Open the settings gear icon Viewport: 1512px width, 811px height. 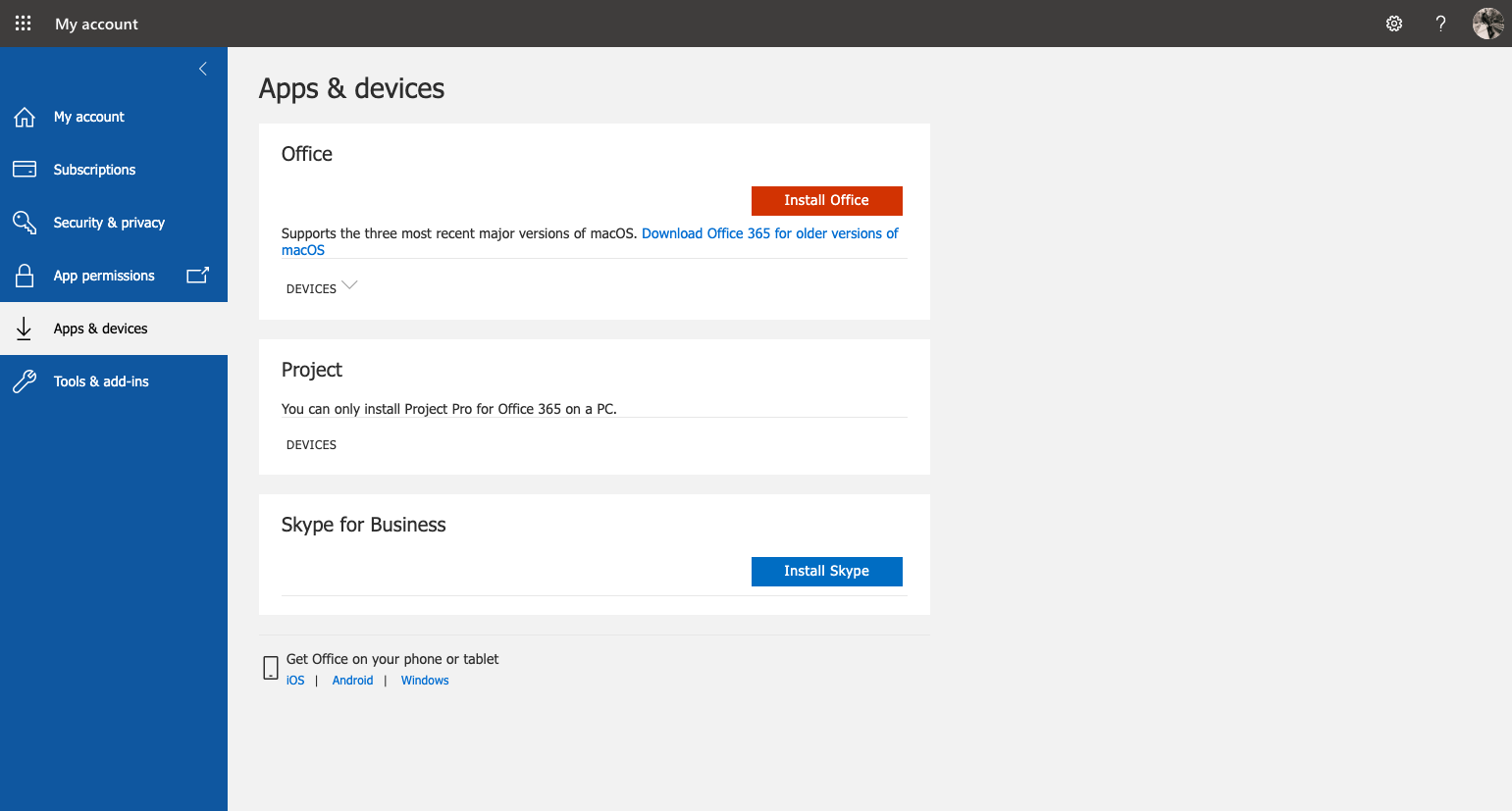click(1394, 24)
